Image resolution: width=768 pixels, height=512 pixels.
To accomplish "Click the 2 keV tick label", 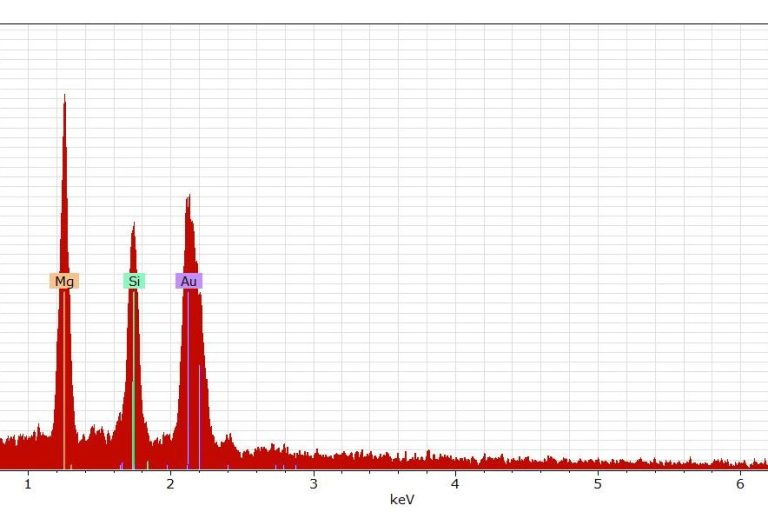I will click(170, 485).
